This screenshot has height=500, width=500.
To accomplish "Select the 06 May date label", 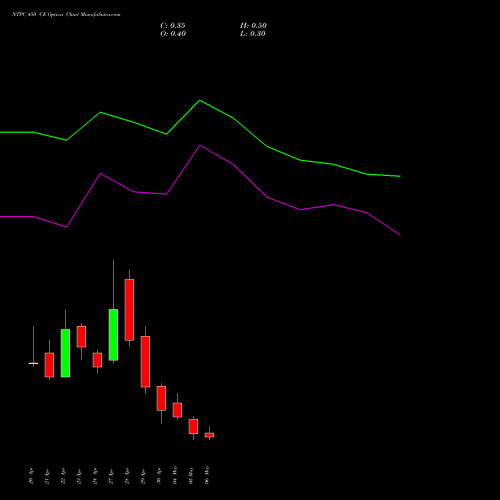I will 207,475.
